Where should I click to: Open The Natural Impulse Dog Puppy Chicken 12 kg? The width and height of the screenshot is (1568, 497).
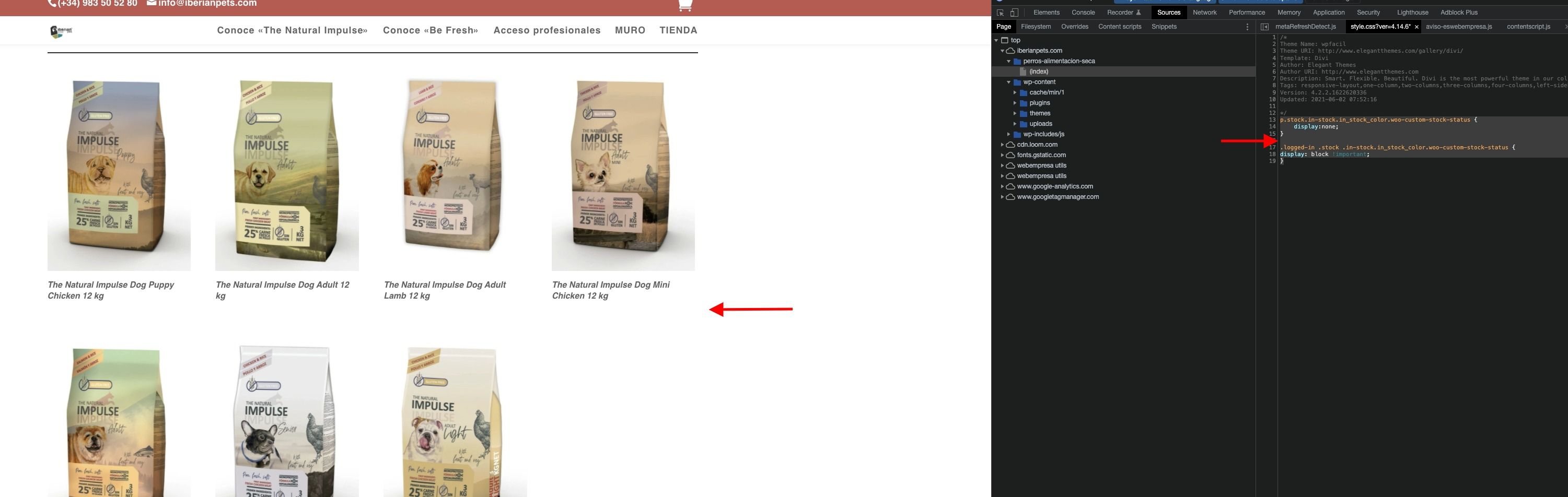coord(111,290)
